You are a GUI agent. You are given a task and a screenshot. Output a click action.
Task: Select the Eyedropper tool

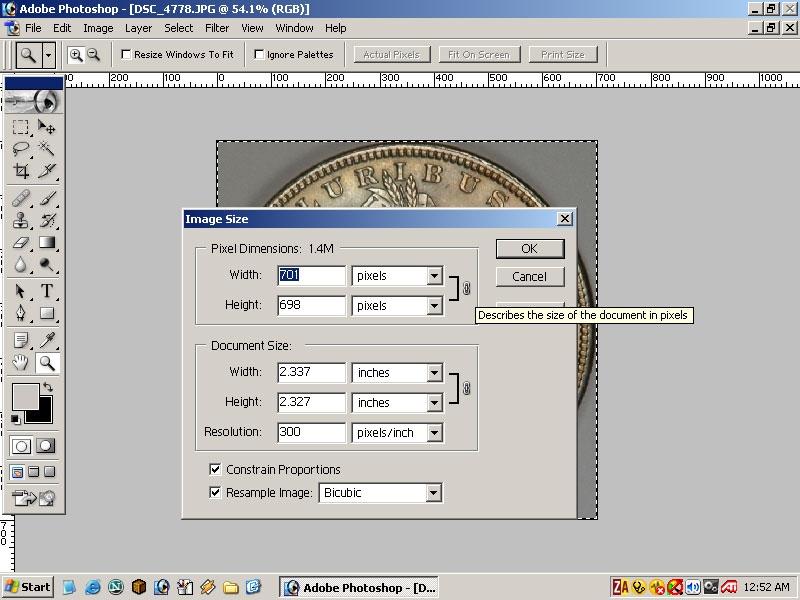click(x=46, y=340)
